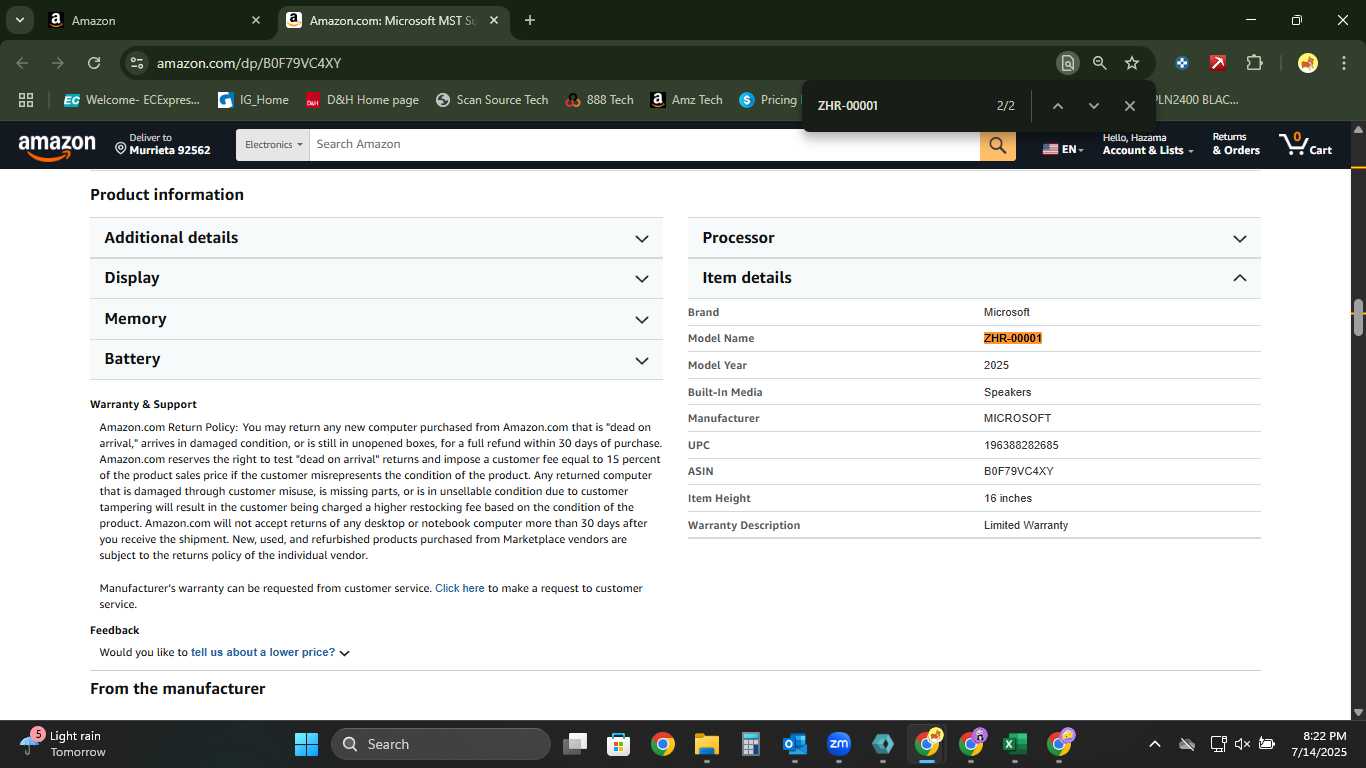This screenshot has height=768, width=1366.
Task: Click the red arrow extension icon
Action: point(1218,63)
